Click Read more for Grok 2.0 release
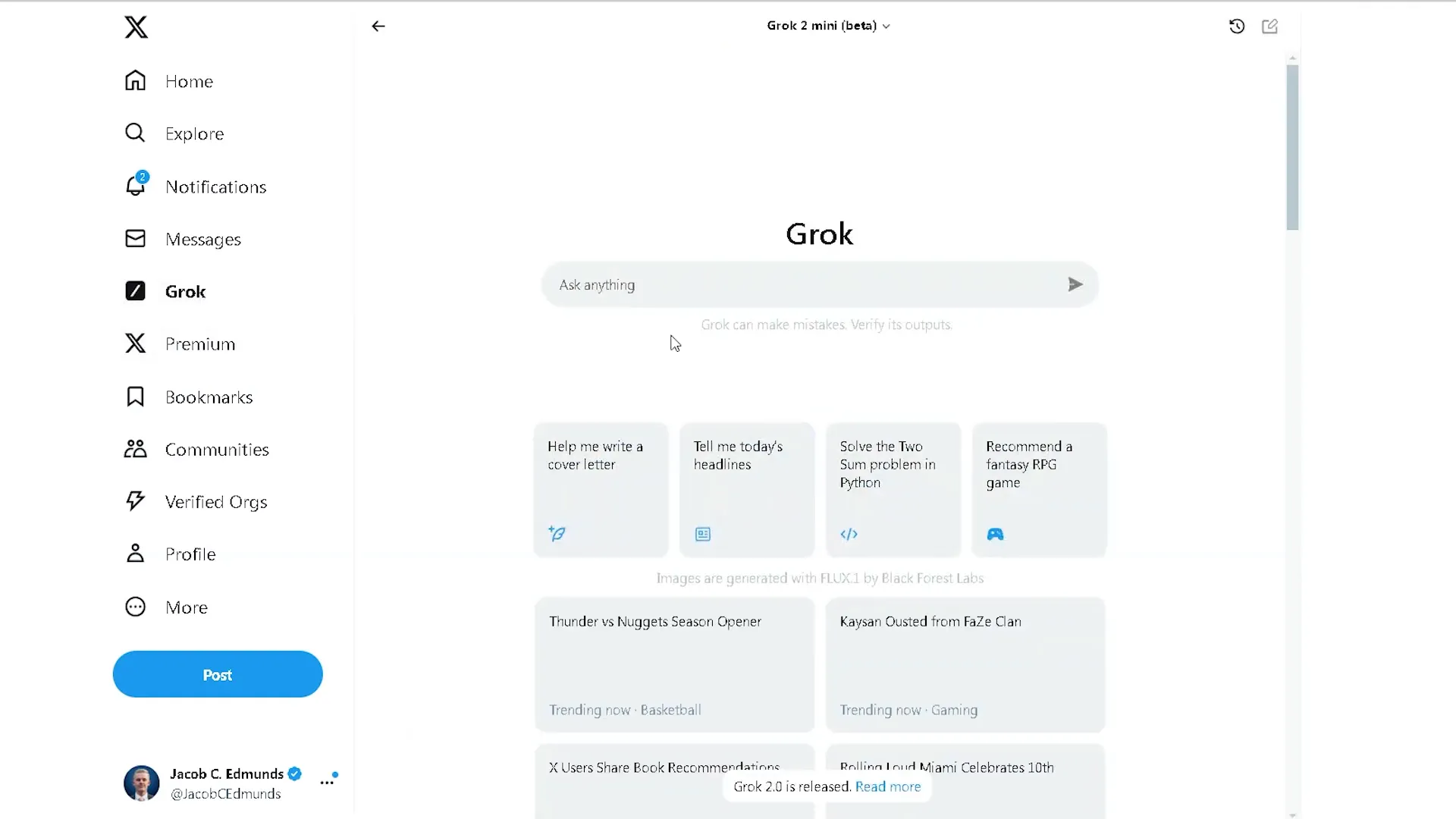Screen dimensions: 1456x819 click(887, 787)
